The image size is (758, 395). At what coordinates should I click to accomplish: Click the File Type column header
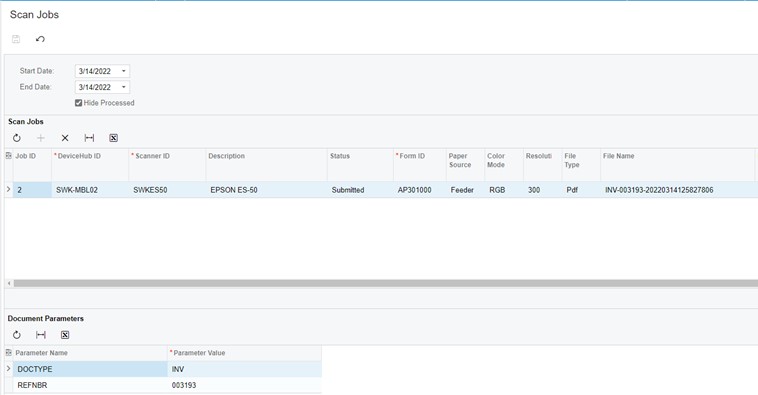[581, 165]
